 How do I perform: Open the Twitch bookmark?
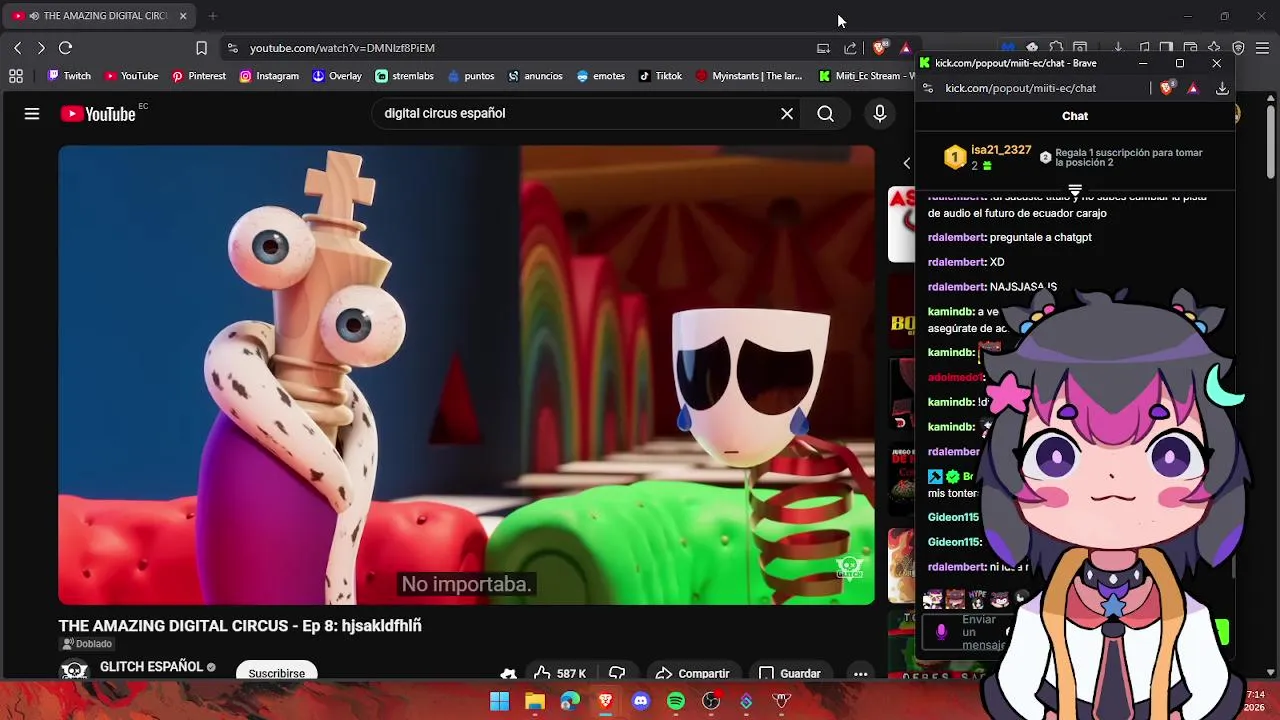69,76
